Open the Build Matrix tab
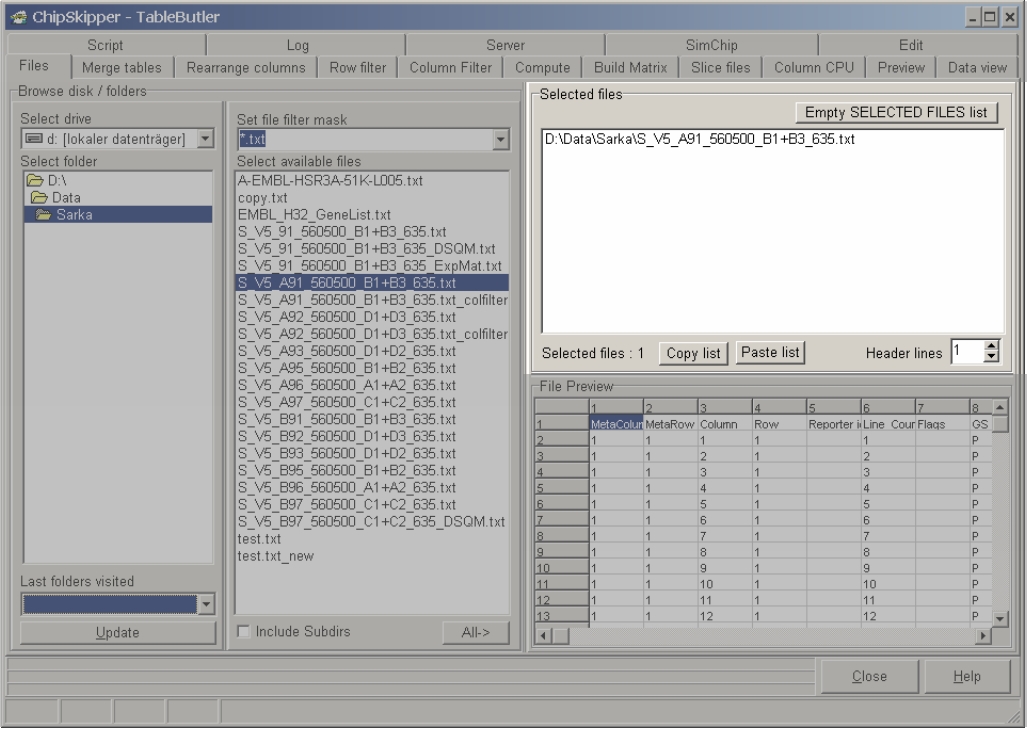Viewport: 1027px width, 729px height. [x=632, y=68]
